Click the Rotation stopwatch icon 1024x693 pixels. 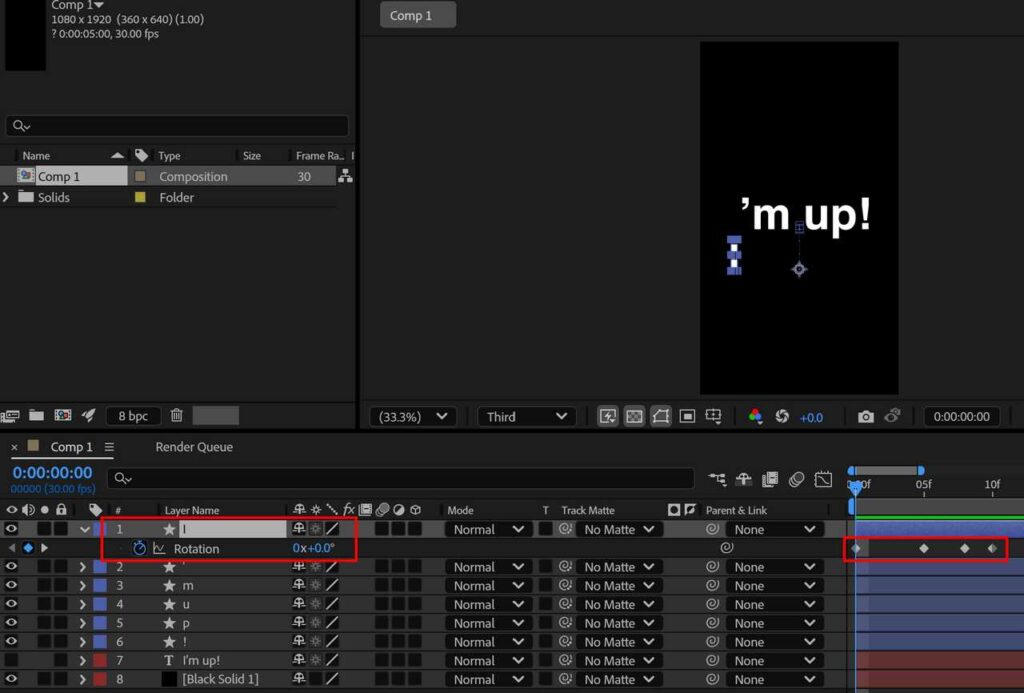coord(139,548)
